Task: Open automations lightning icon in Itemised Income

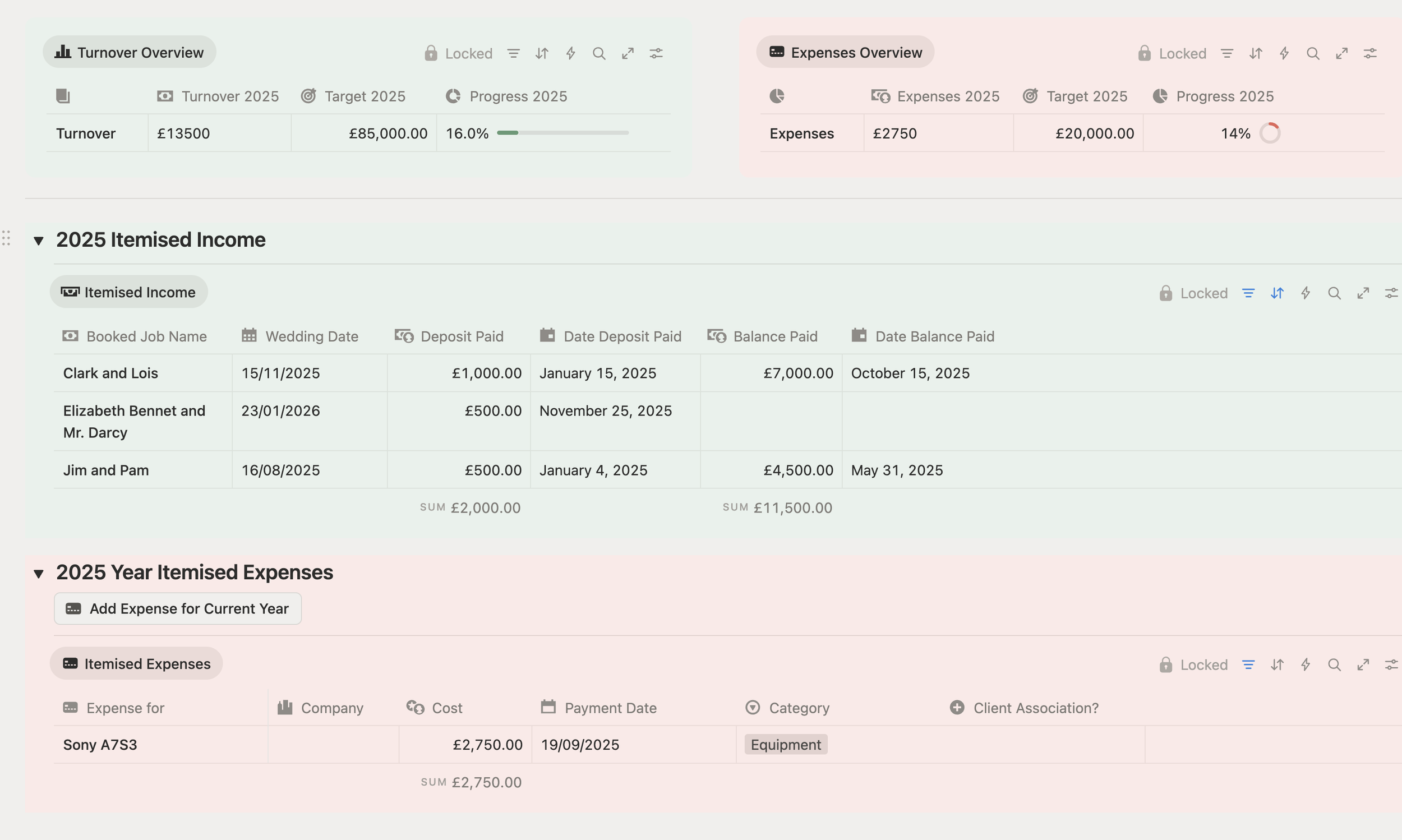Action: tap(1305, 293)
